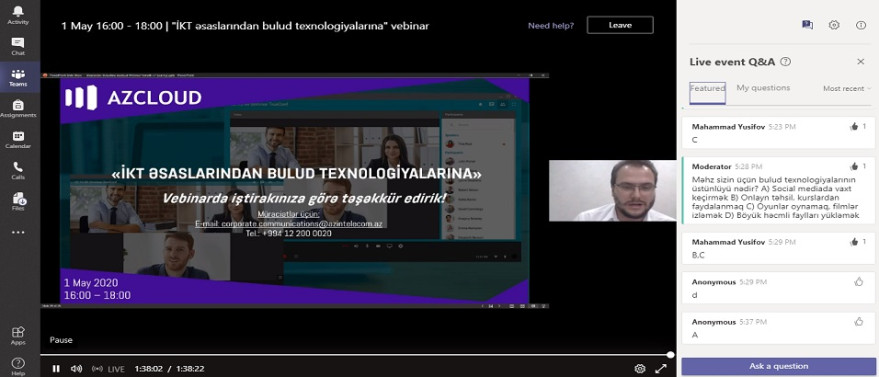879x377 pixels.
Task: Click the presenter's webcam video
Action: [x=613, y=190]
